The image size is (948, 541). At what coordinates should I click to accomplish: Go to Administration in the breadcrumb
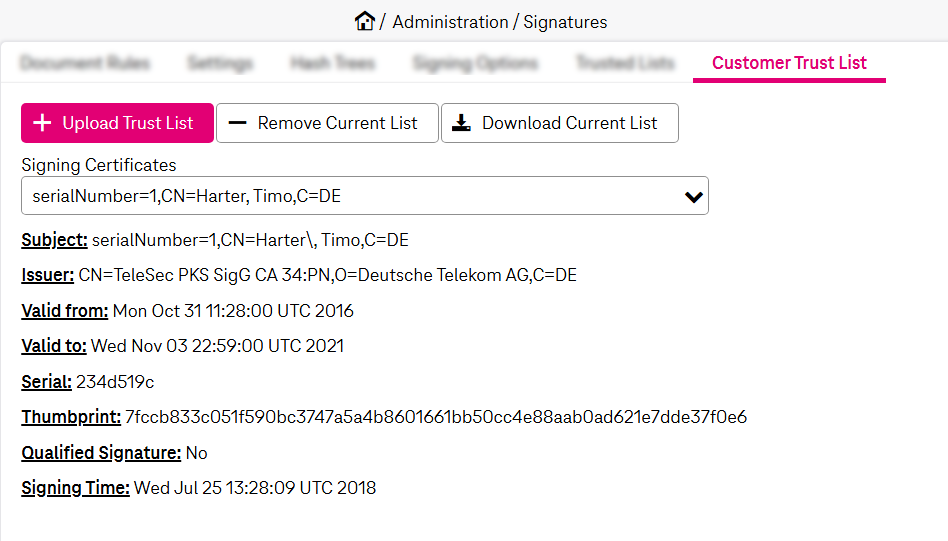tap(450, 22)
